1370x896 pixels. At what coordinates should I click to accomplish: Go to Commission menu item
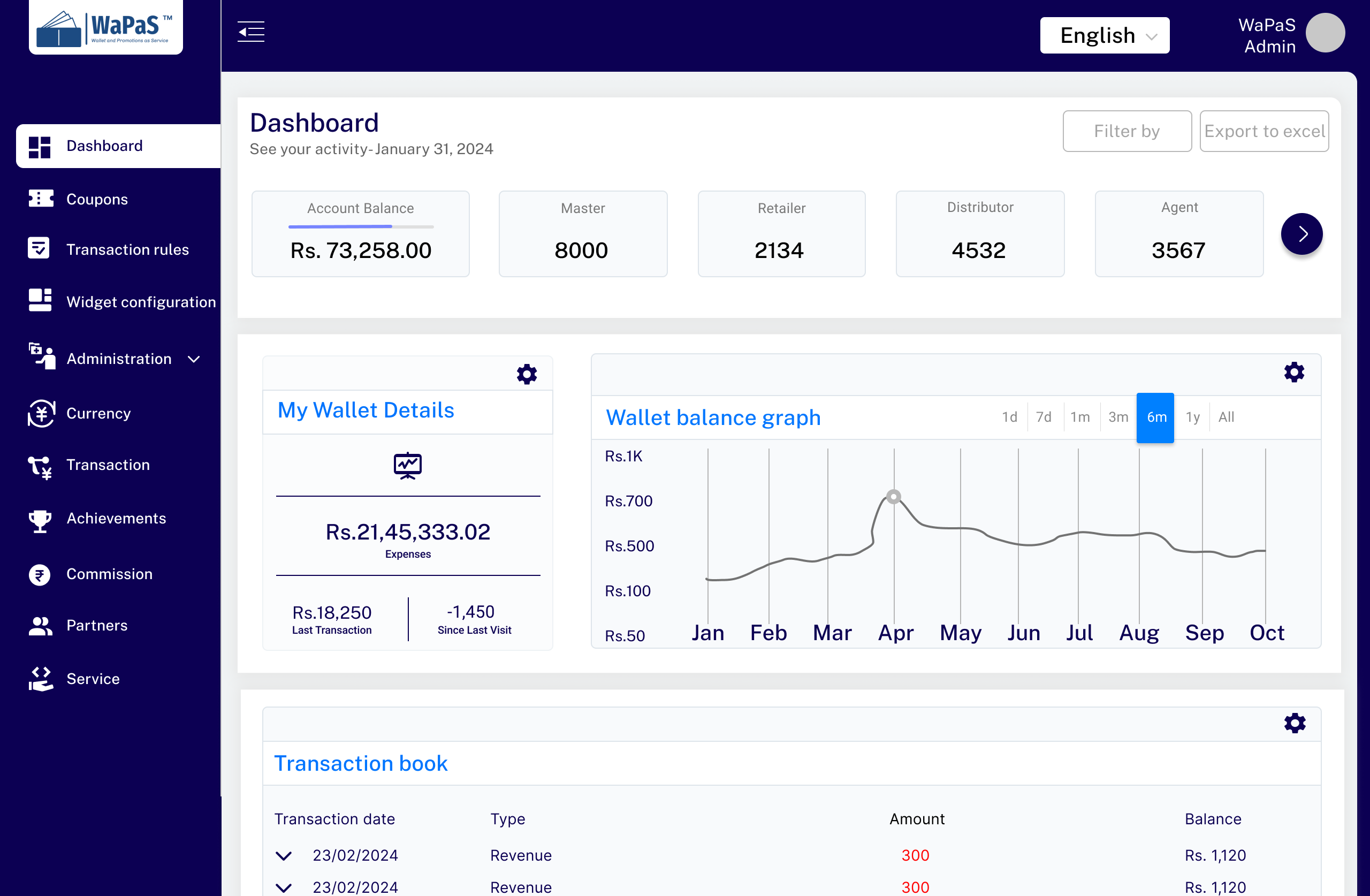click(109, 574)
